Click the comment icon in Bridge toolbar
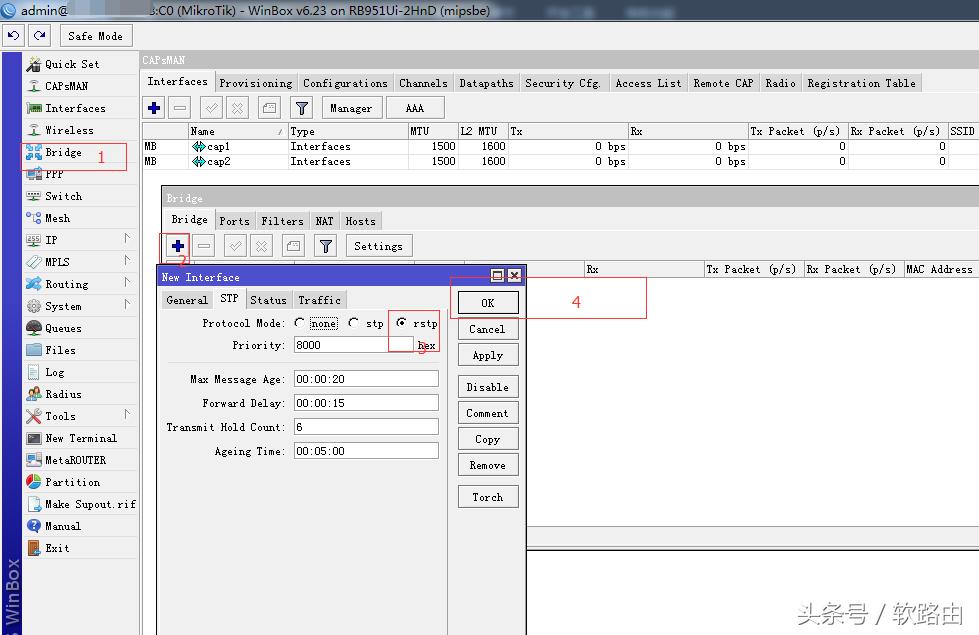Image resolution: width=979 pixels, height=635 pixels. coord(293,245)
